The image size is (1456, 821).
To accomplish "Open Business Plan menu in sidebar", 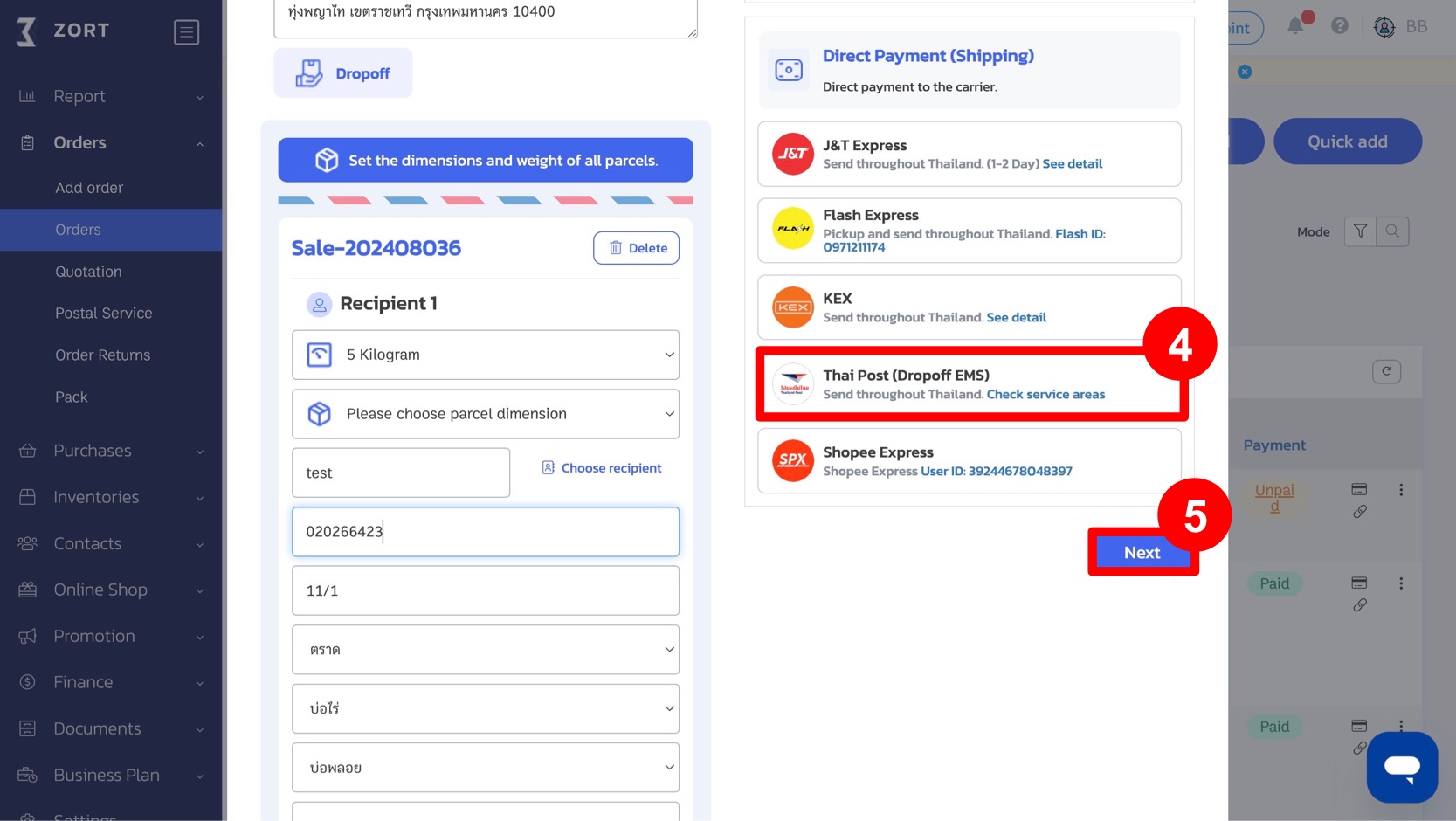I will 107,775.
